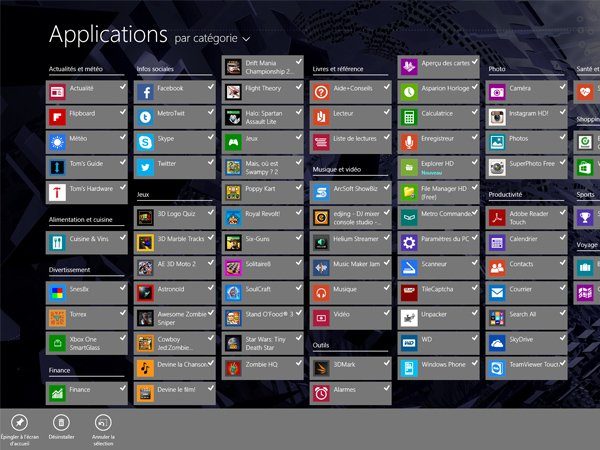Deselect the Explorer HD checkmark
This screenshot has width=600, height=450.
tap(475, 162)
